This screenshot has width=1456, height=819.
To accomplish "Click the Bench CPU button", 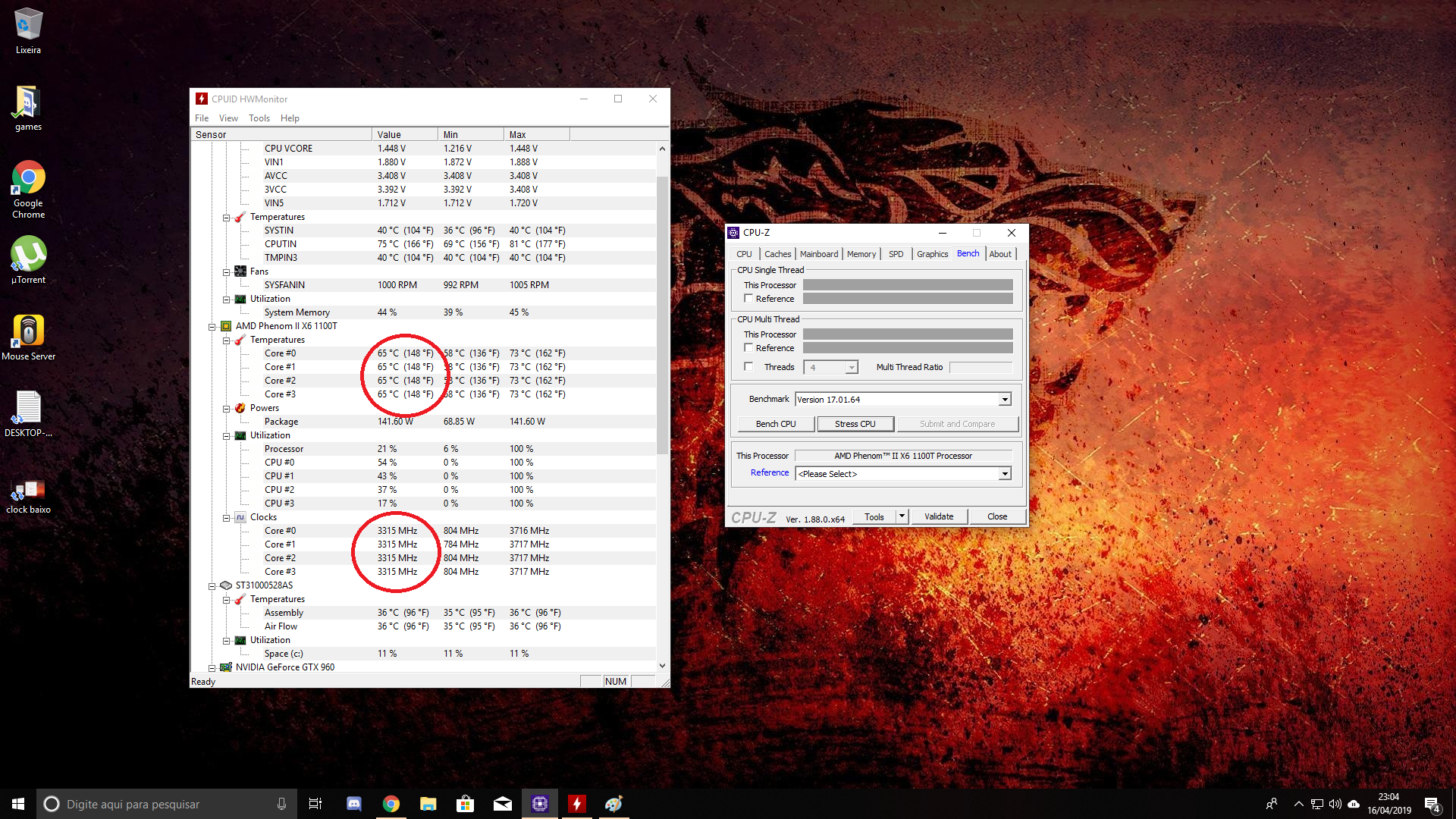I will [x=776, y=424].
